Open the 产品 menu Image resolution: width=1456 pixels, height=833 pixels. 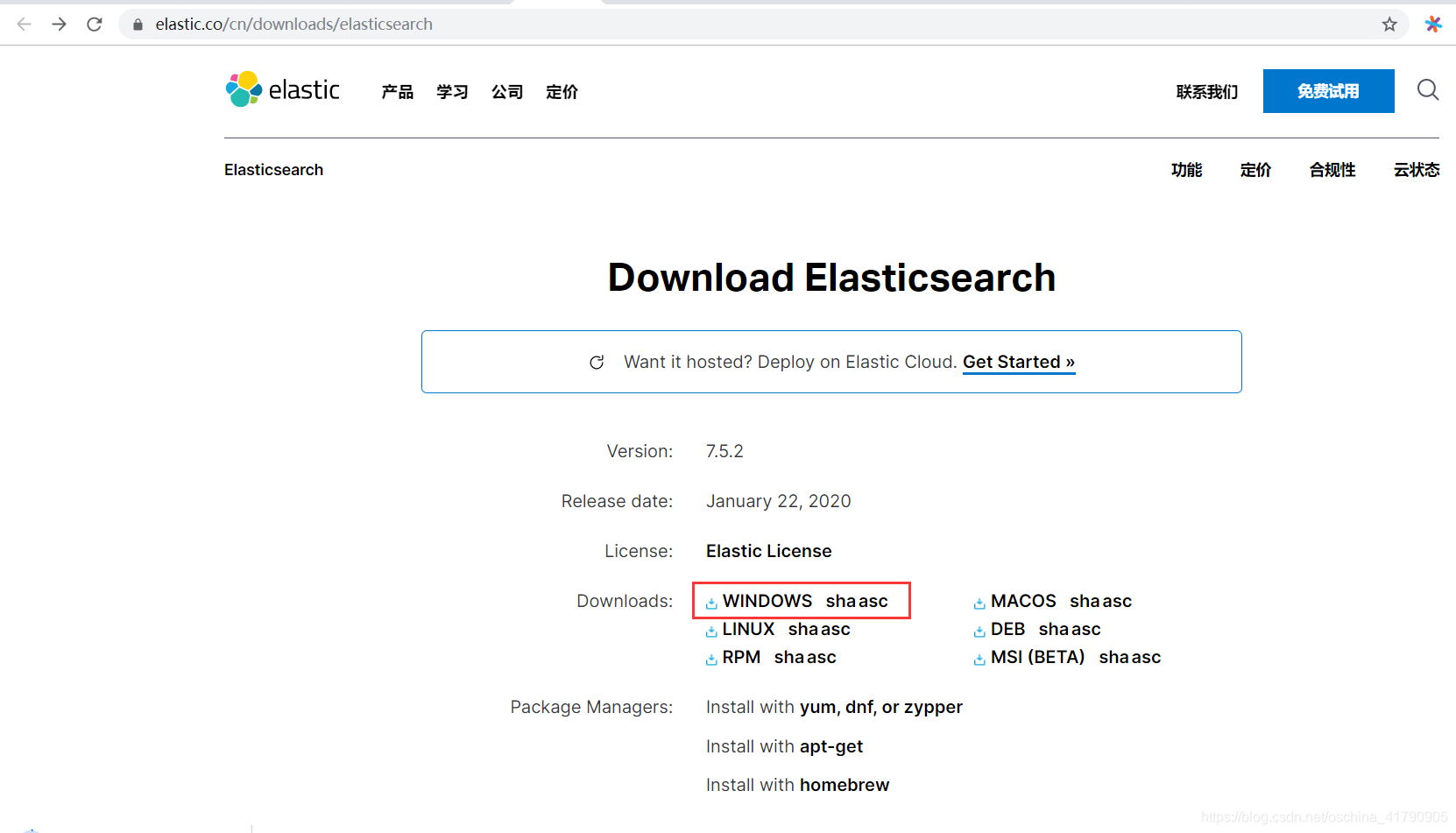coord(398,91)
